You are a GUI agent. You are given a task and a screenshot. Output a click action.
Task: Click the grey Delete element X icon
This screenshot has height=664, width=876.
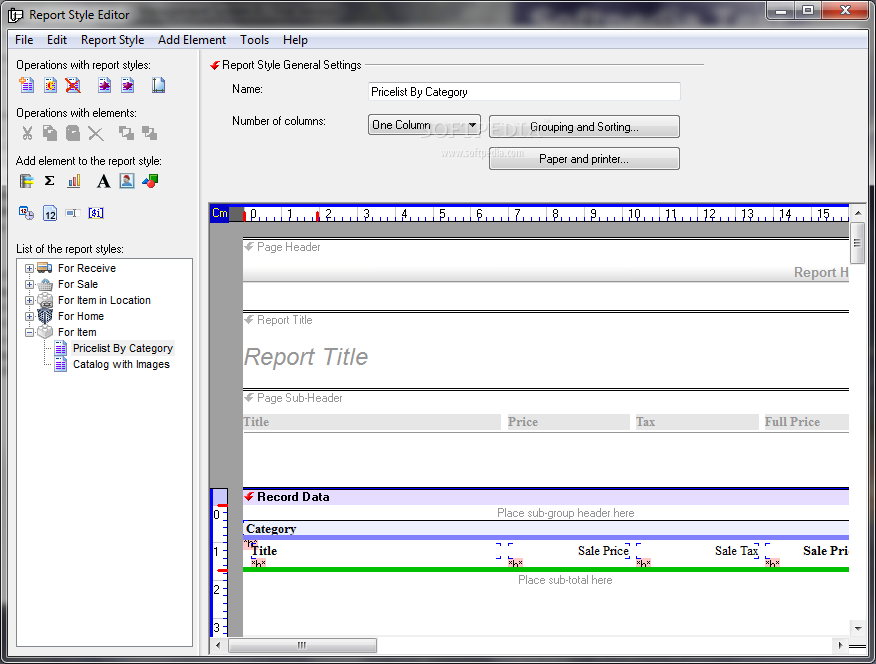pyautogui.click(x=96, y=133)
